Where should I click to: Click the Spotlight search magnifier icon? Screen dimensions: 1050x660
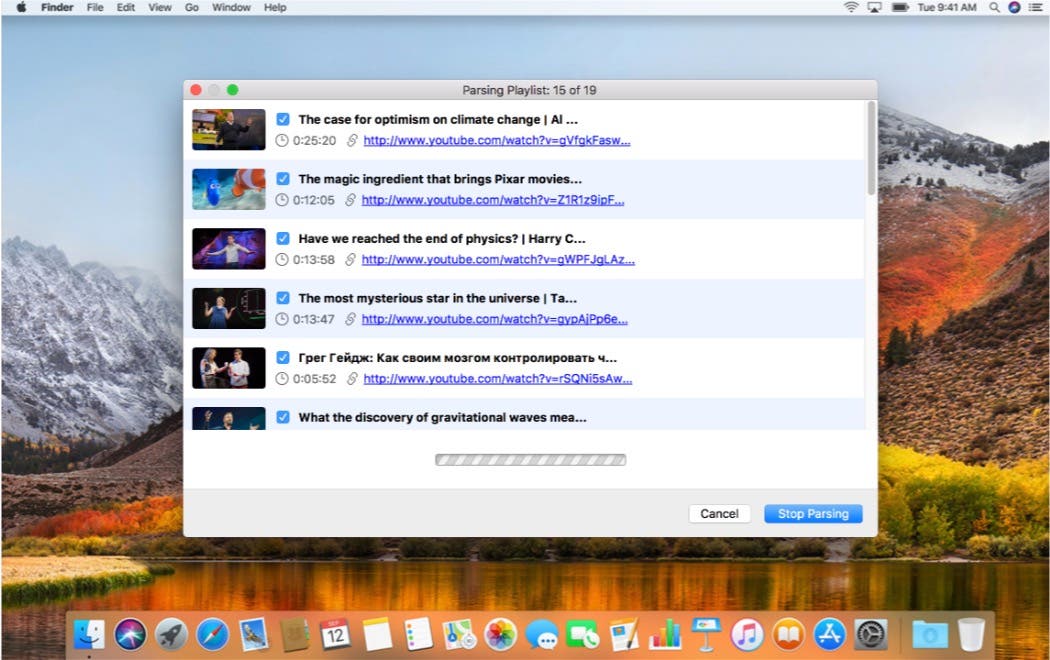point(994,7)
